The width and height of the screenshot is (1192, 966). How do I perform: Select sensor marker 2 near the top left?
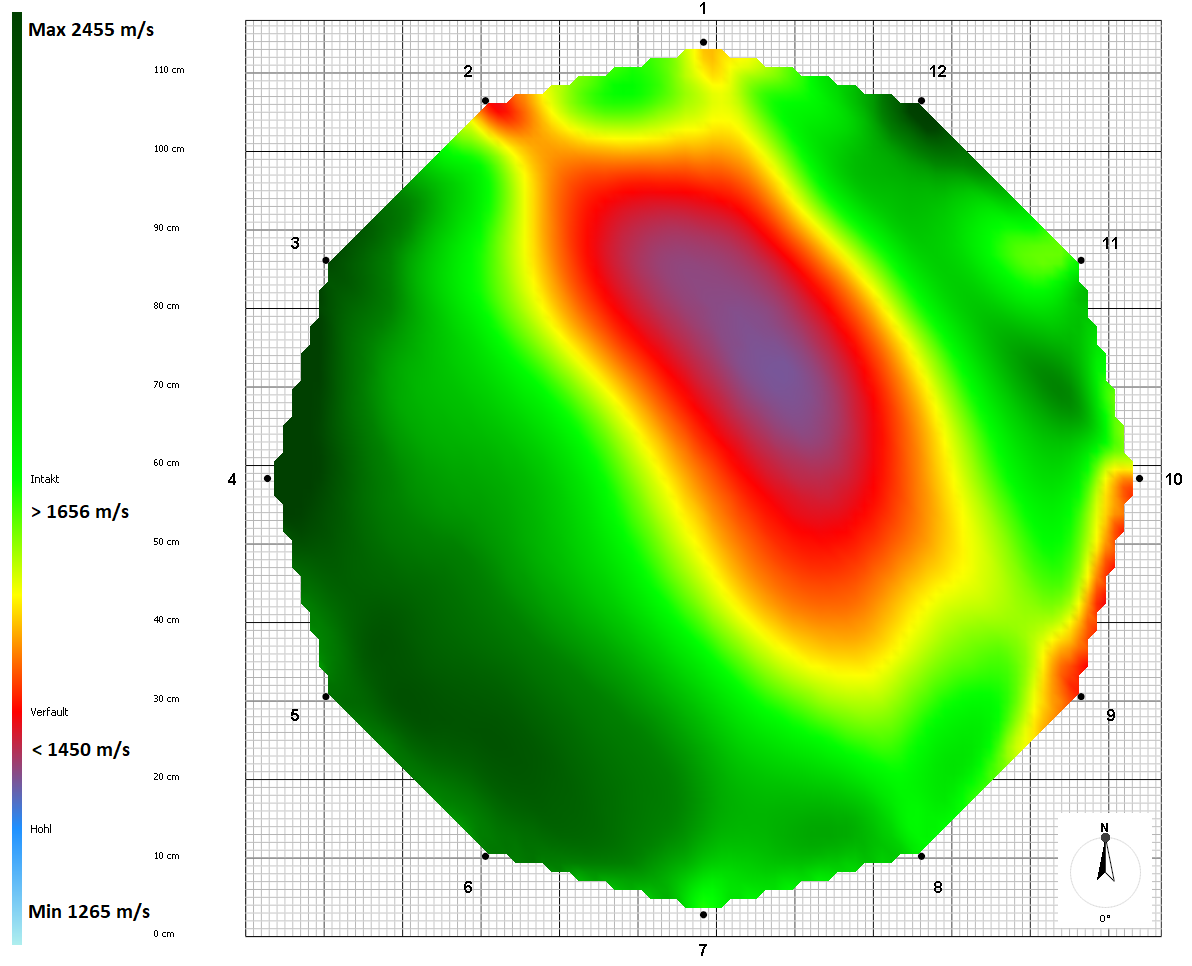[487, 101]
